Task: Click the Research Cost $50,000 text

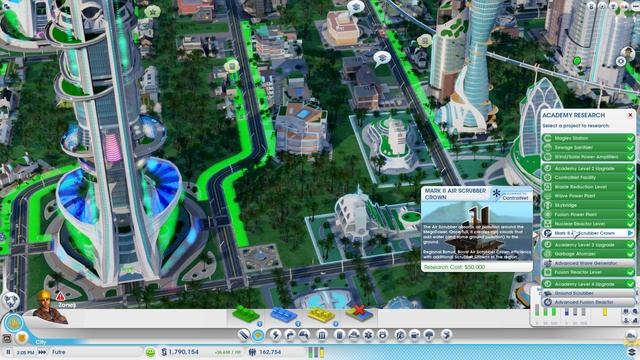Action: (x=454, y=267)
